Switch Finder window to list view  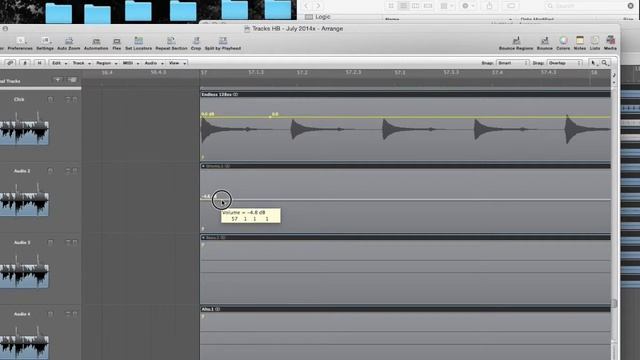[x=403, y=6]
